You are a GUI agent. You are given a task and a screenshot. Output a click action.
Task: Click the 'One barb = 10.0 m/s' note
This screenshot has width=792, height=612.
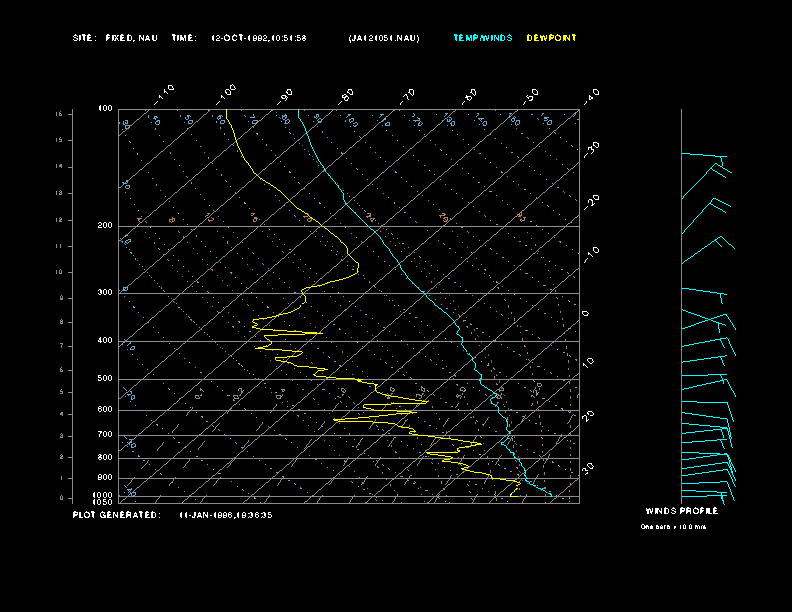pyautogui.click(x=673, y=527)
